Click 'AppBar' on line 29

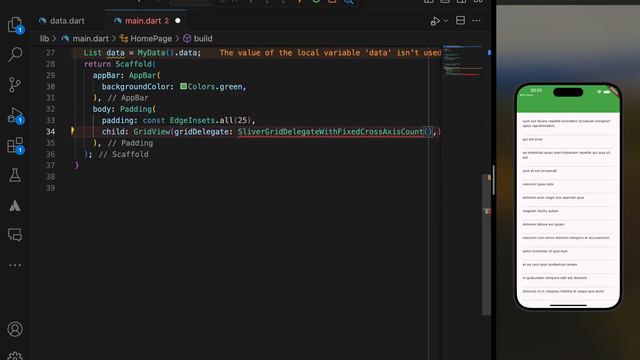[142, 75]
